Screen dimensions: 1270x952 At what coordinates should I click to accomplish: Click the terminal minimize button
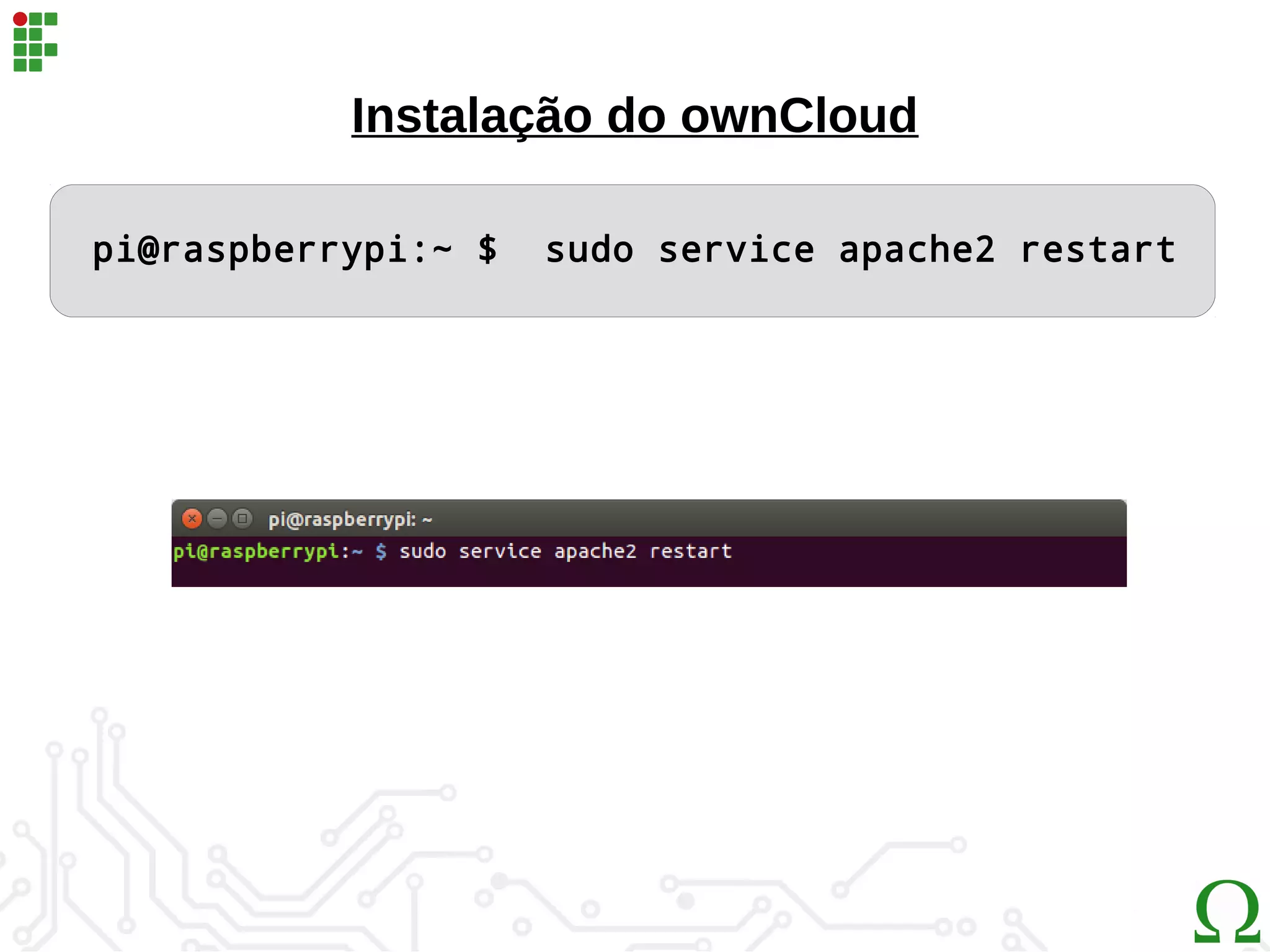pos(217,518)
